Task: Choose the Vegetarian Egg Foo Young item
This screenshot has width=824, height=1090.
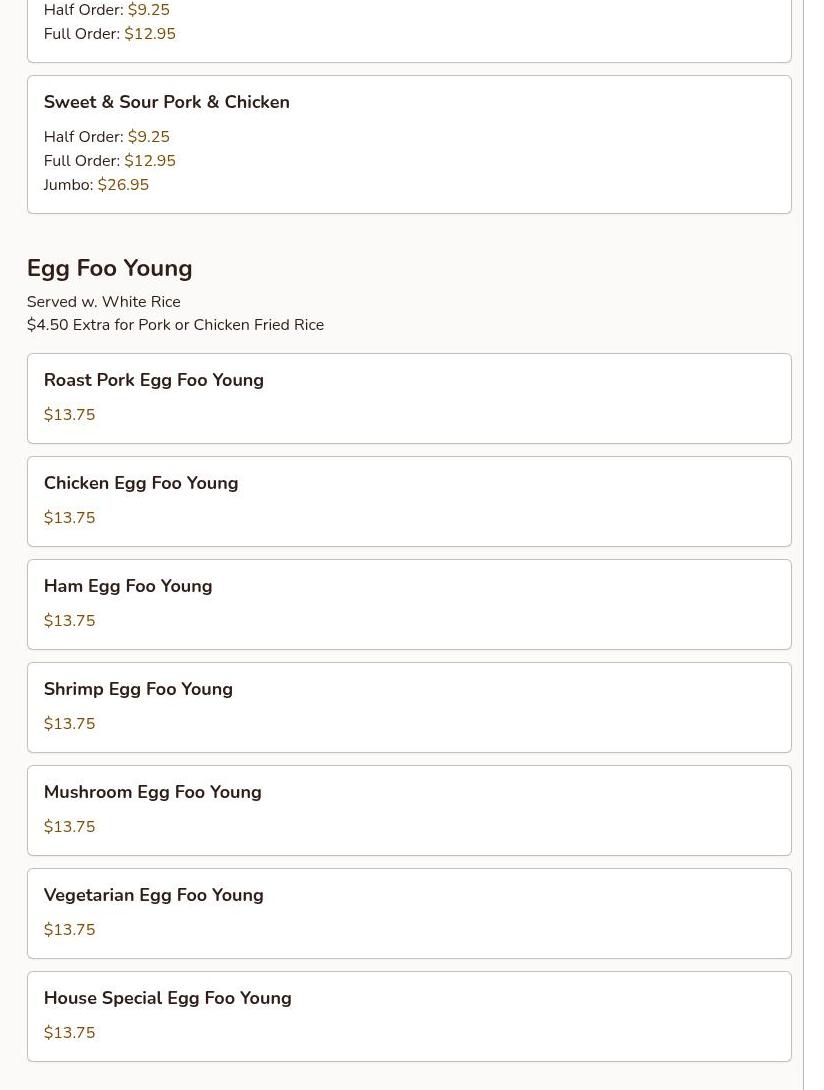Action: (153, 895)
